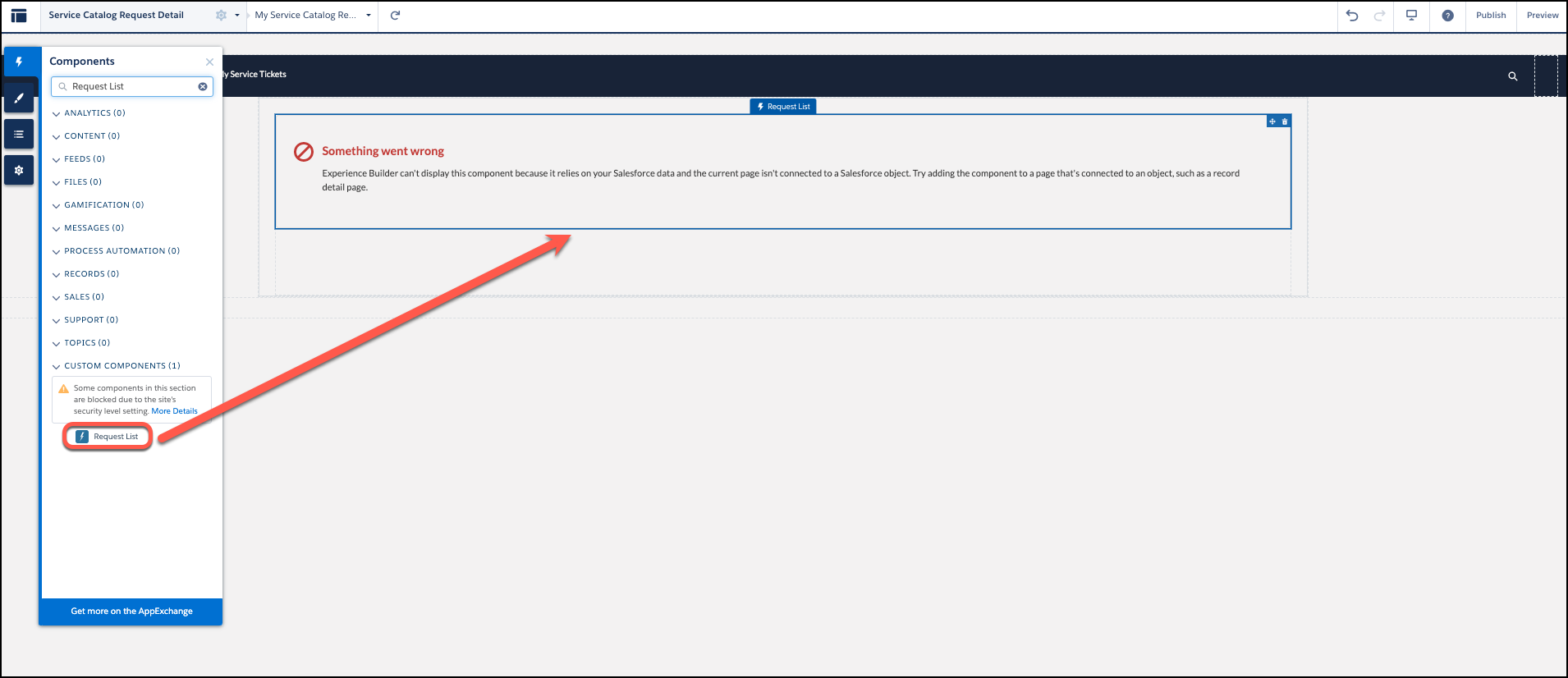Image resolution: width=1568 pixels, height=678 pixels.
Task: Expand the ANALYTICS (0) section
Action: pos(89,113)
